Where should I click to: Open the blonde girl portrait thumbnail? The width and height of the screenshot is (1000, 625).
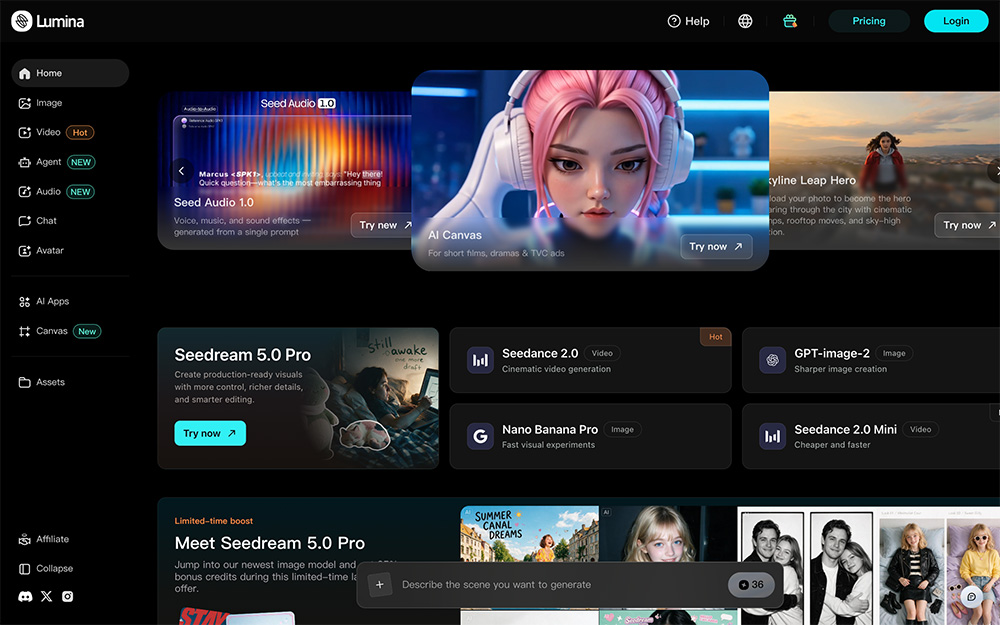click(x=668, y=534)
